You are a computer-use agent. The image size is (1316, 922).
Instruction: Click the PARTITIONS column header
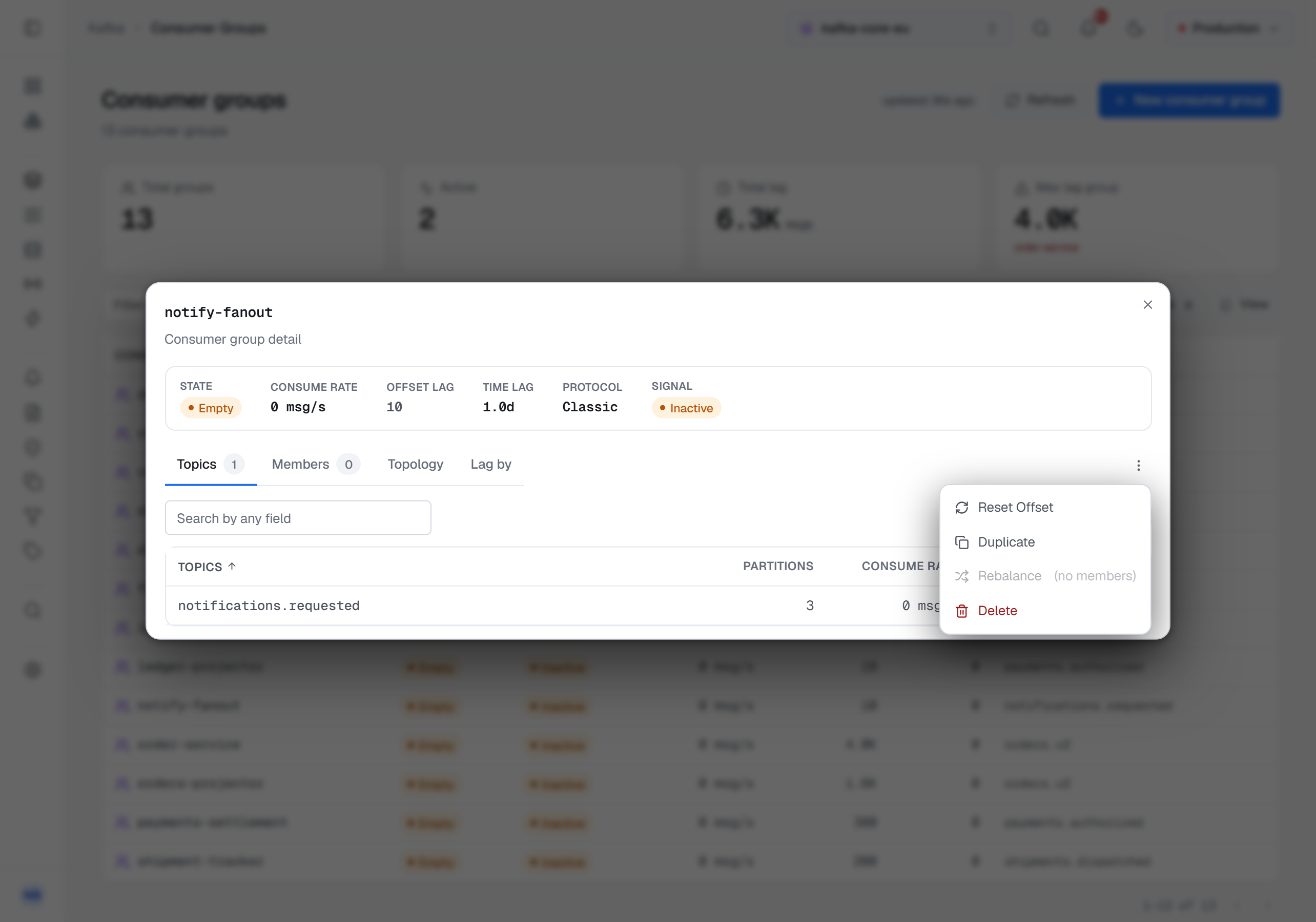click(778, 566)
